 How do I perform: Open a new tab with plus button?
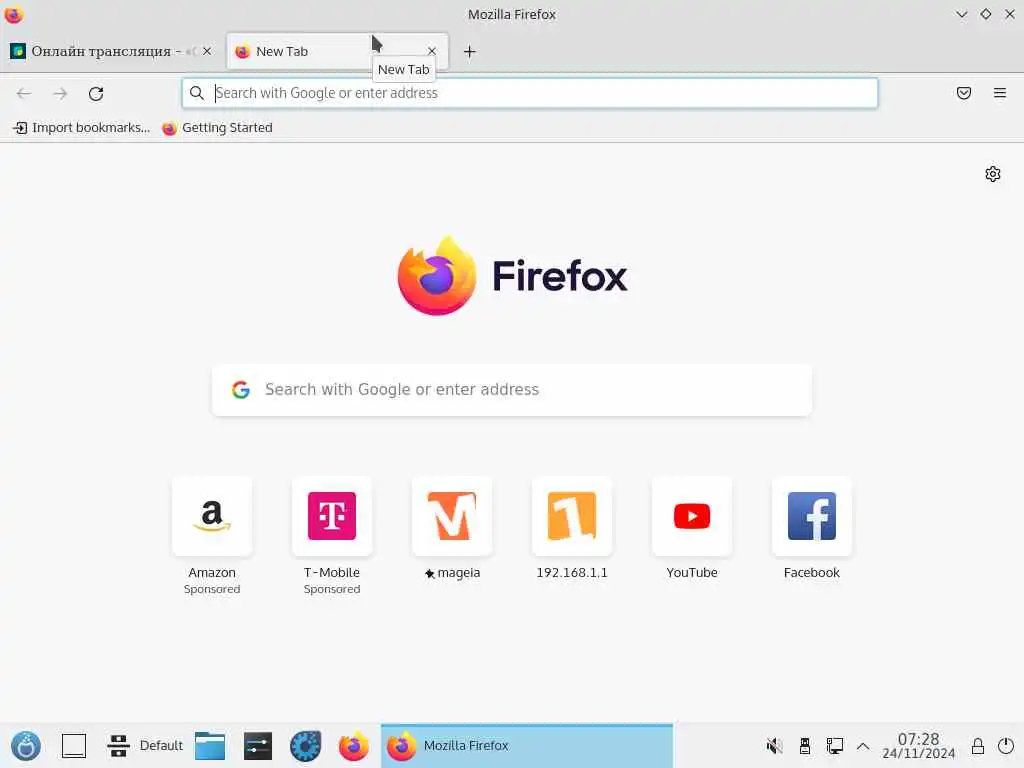(470, 52)
